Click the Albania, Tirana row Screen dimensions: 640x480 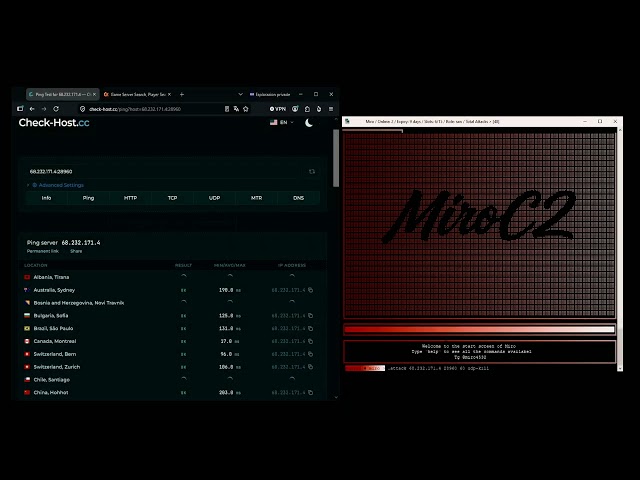pyautogui.click(x=172, y=277)
